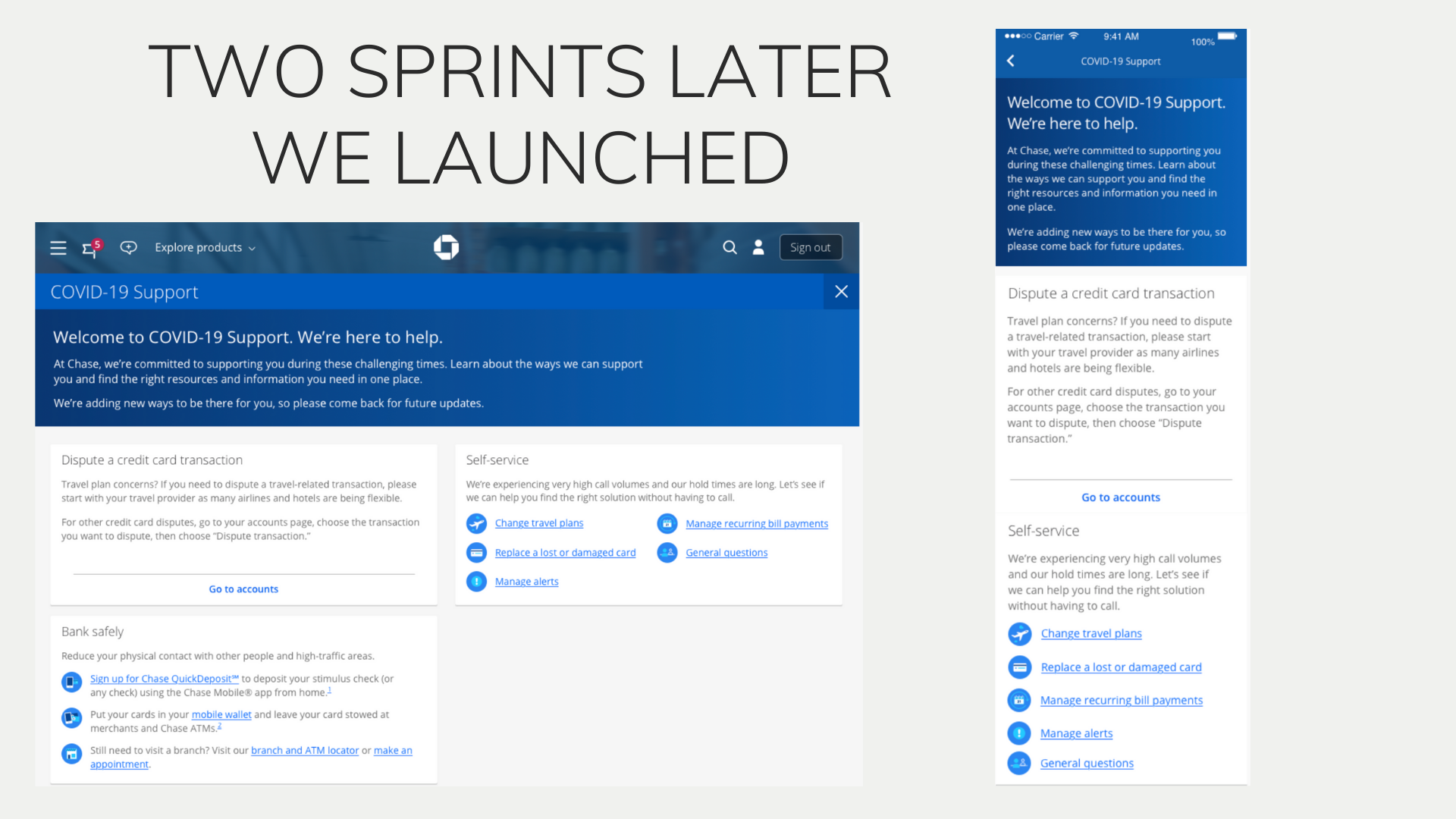
Task: Click the desktop 'Dispute a credit card transaction' heading
Action: 152,460
